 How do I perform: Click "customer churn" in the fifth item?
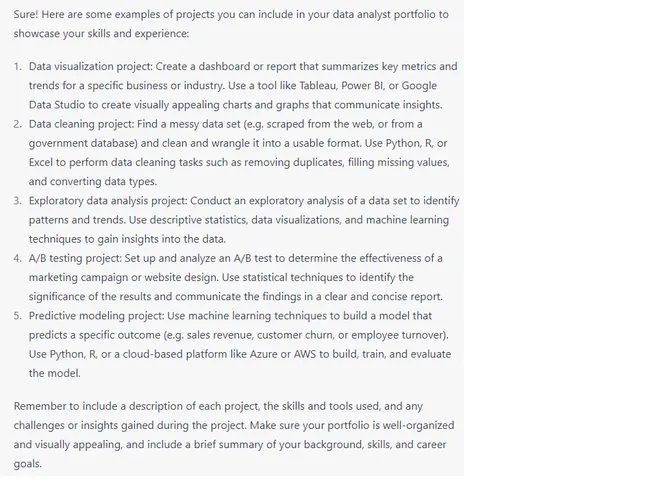[337, 335]
